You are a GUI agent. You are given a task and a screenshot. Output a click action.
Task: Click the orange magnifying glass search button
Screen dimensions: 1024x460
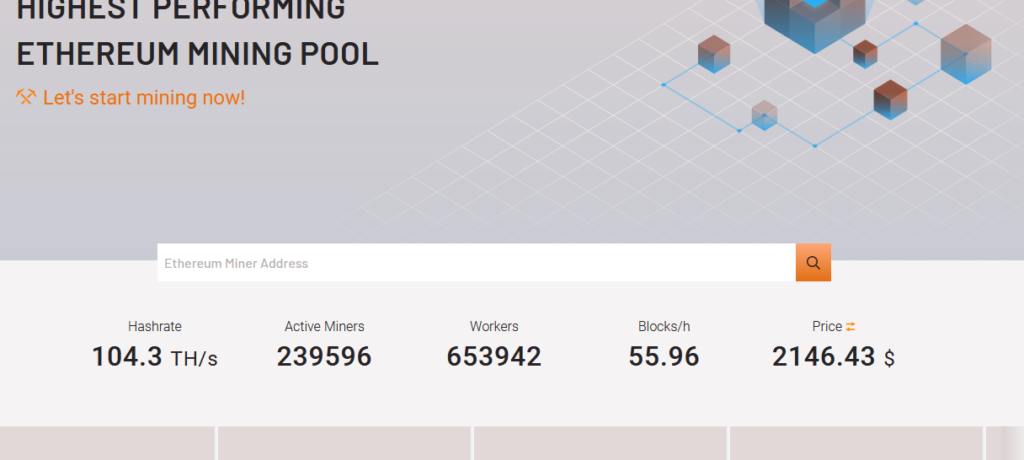[x=813, y=263]
